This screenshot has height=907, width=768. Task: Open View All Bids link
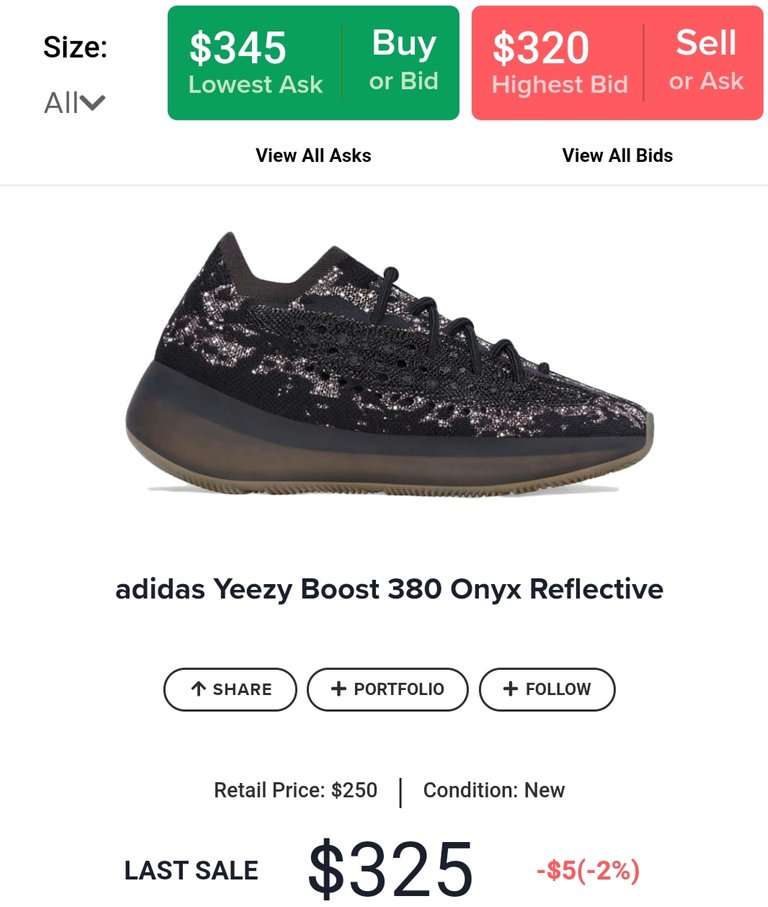tap(618, 156)
